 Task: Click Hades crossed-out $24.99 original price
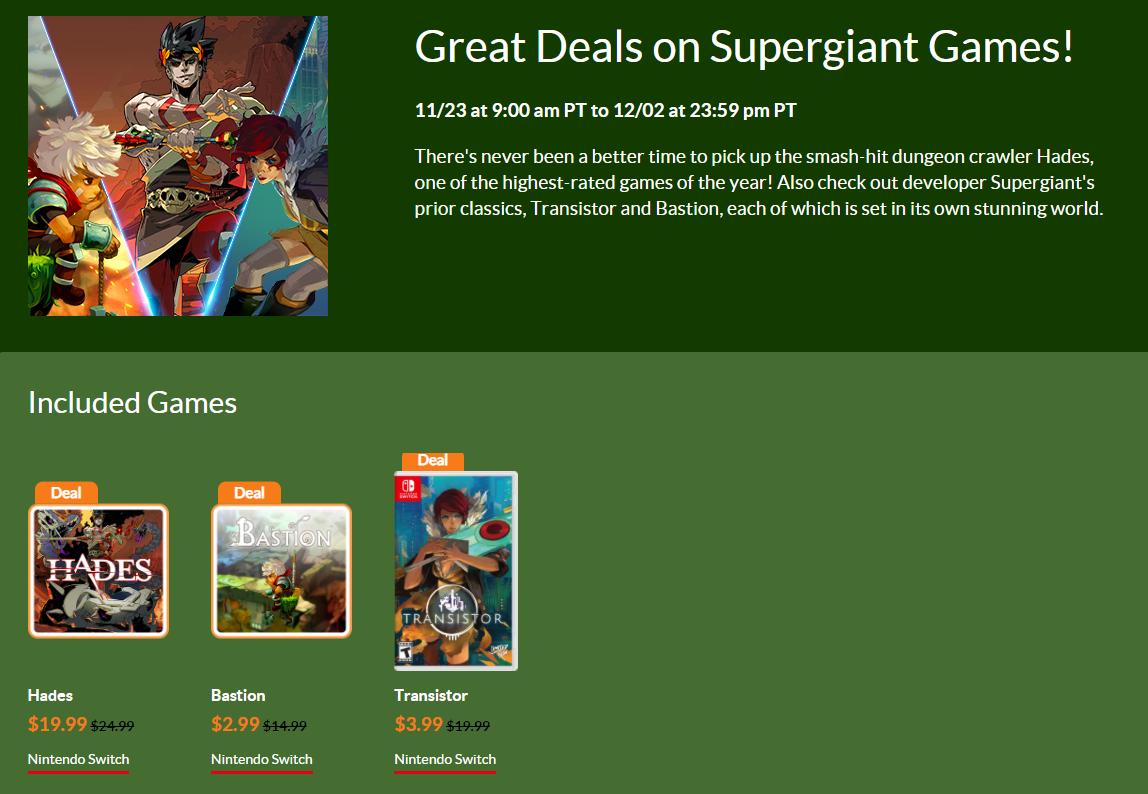click(x=112, y=726)
